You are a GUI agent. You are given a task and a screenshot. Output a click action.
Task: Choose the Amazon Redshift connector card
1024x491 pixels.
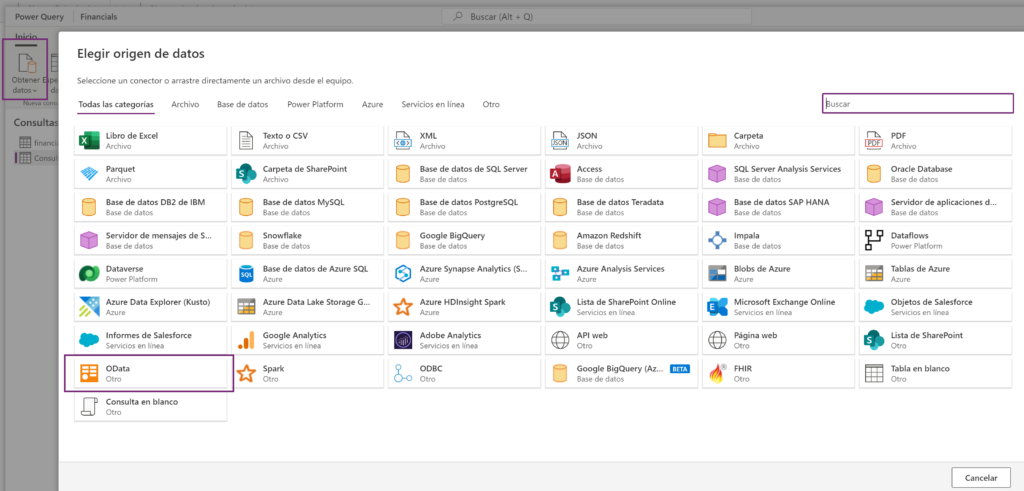(x=622, y=240)
